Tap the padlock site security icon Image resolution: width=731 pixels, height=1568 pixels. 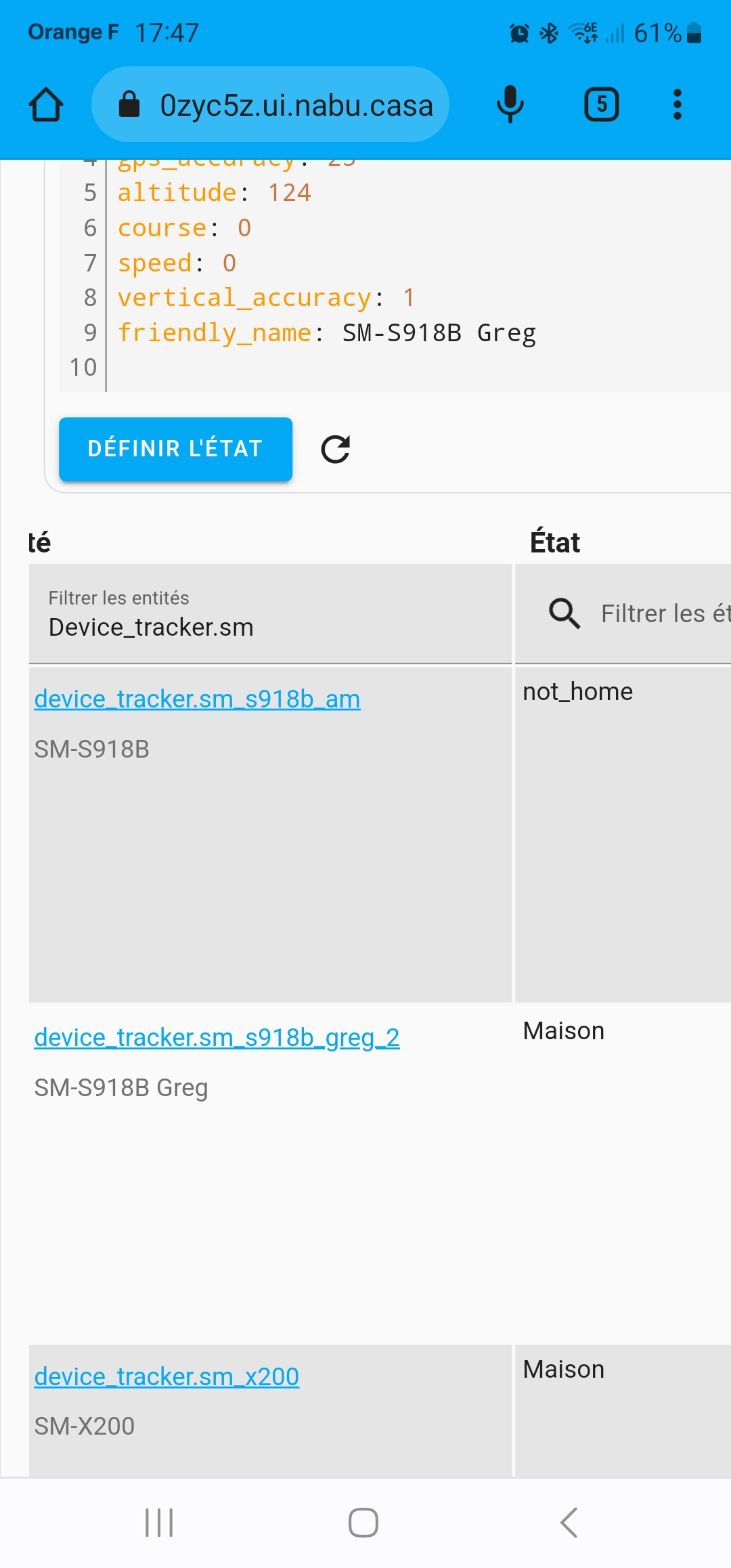click(x=129, y=105)
